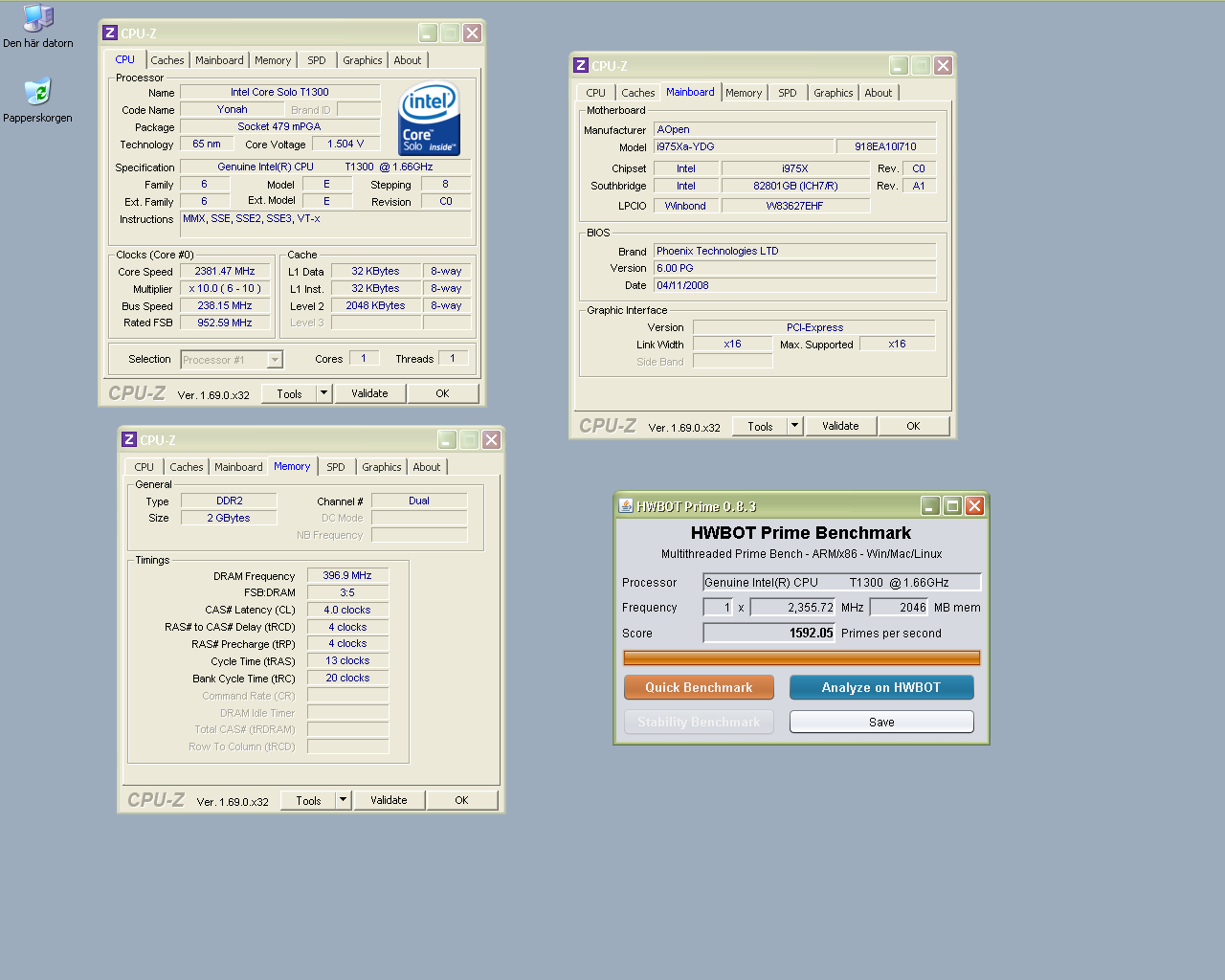This screenshot has height=980, width=1225.
Task: Select Caches tab in Mainboard window
Action: coord(638,93)
